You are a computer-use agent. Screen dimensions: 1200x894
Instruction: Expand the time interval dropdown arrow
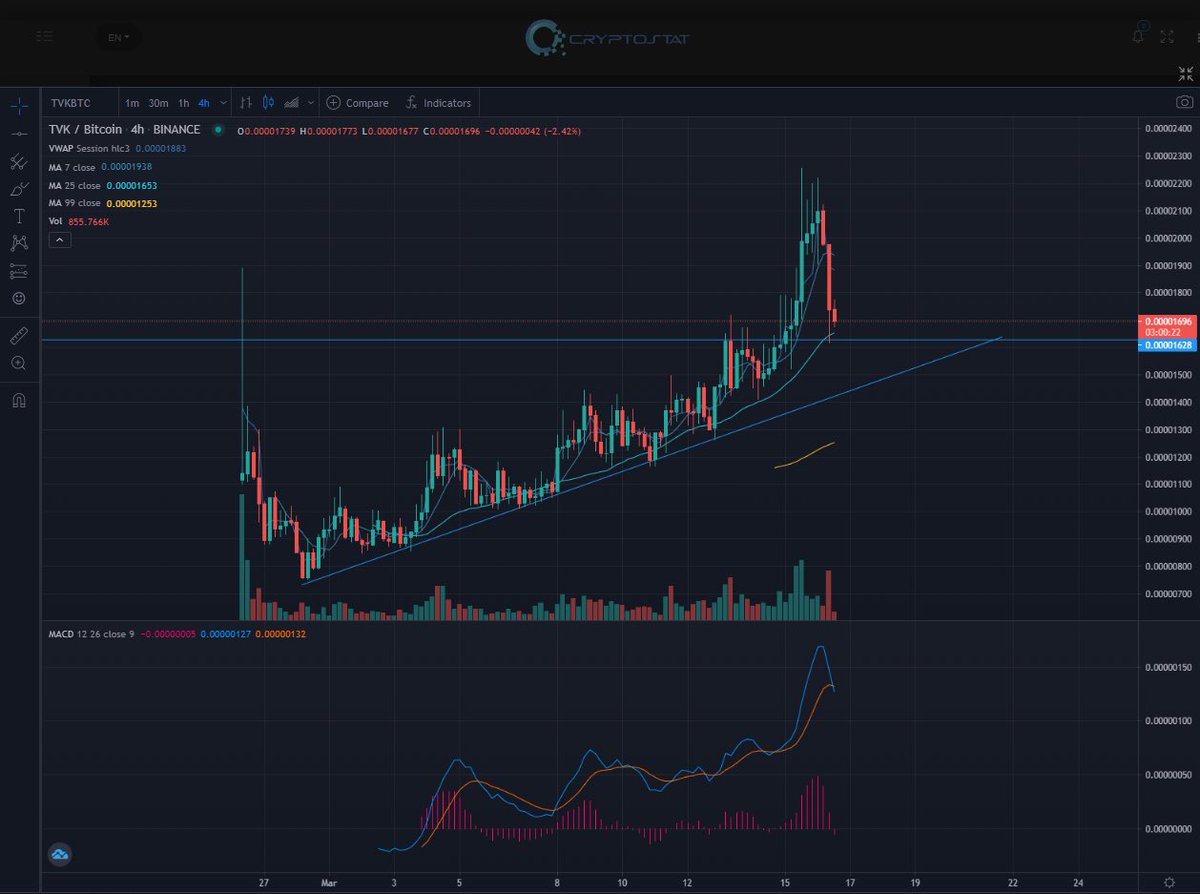click(x=222, y=102)
